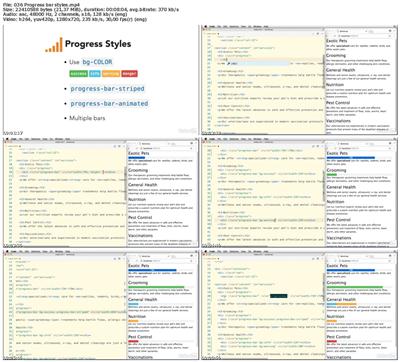Click the red danger badge
This screenshot has width=400, height=362.
pos(129,74)
